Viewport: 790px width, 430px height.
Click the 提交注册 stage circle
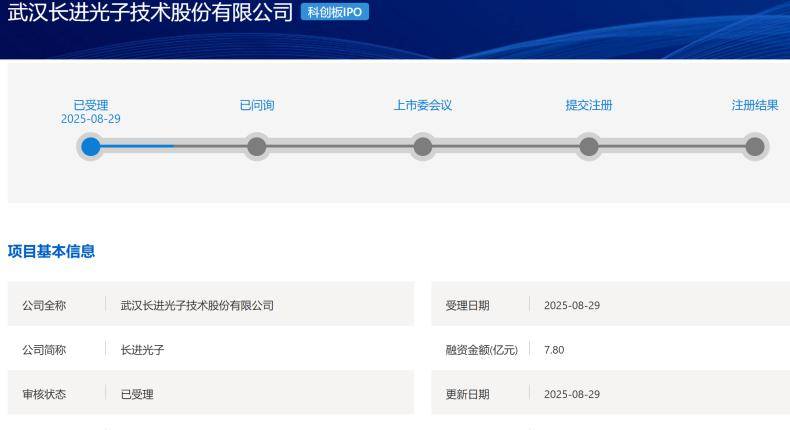coord(589,147)
